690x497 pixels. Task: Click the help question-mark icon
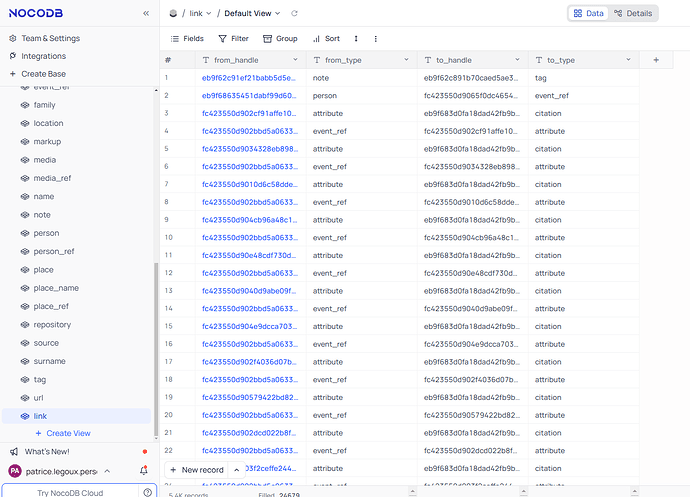tap(147, 493)
